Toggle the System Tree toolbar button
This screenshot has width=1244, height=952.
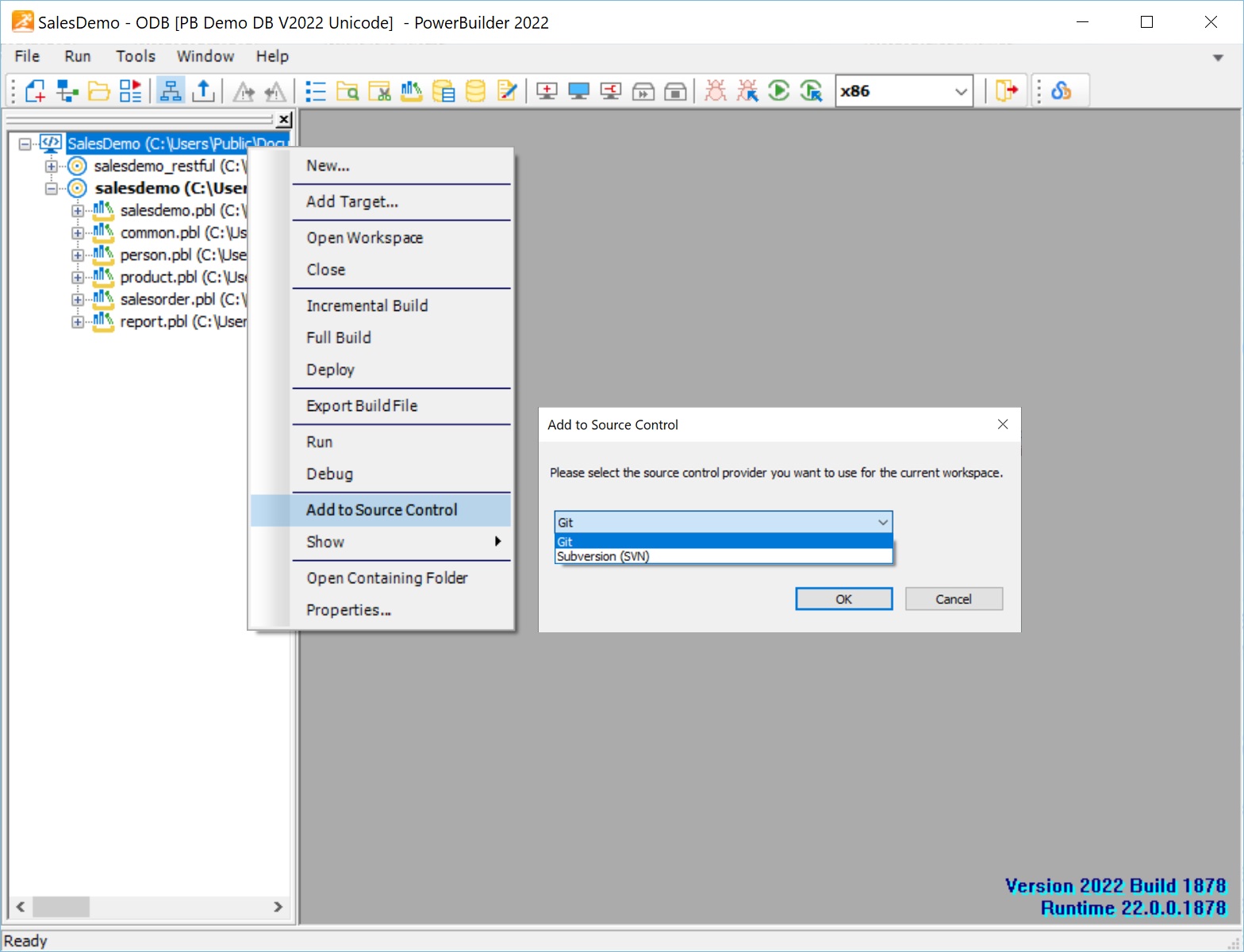pos(171,91)
